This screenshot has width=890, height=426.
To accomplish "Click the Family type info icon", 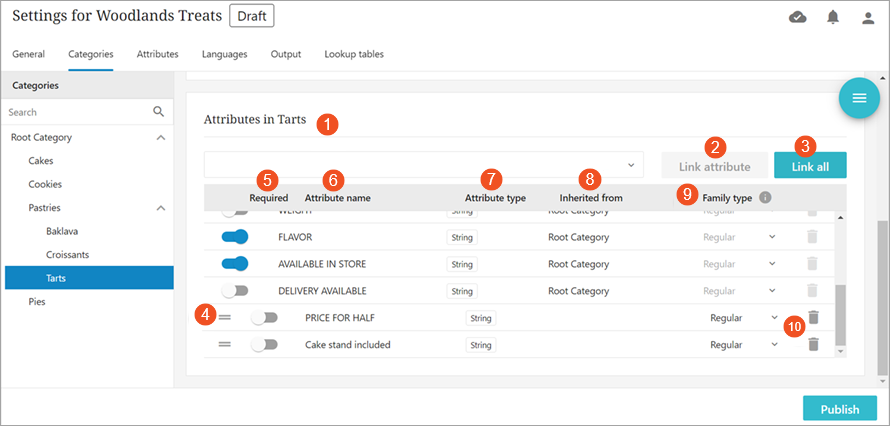I will pos(765,198).
